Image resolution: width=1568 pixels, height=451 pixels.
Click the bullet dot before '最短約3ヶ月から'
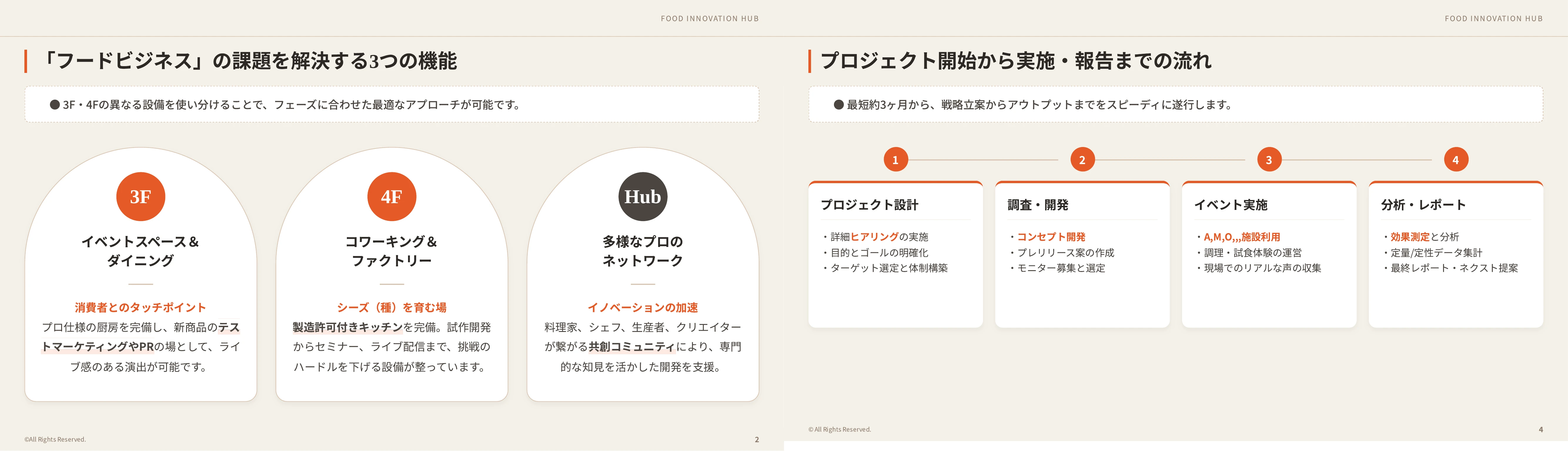coord(839,105)
